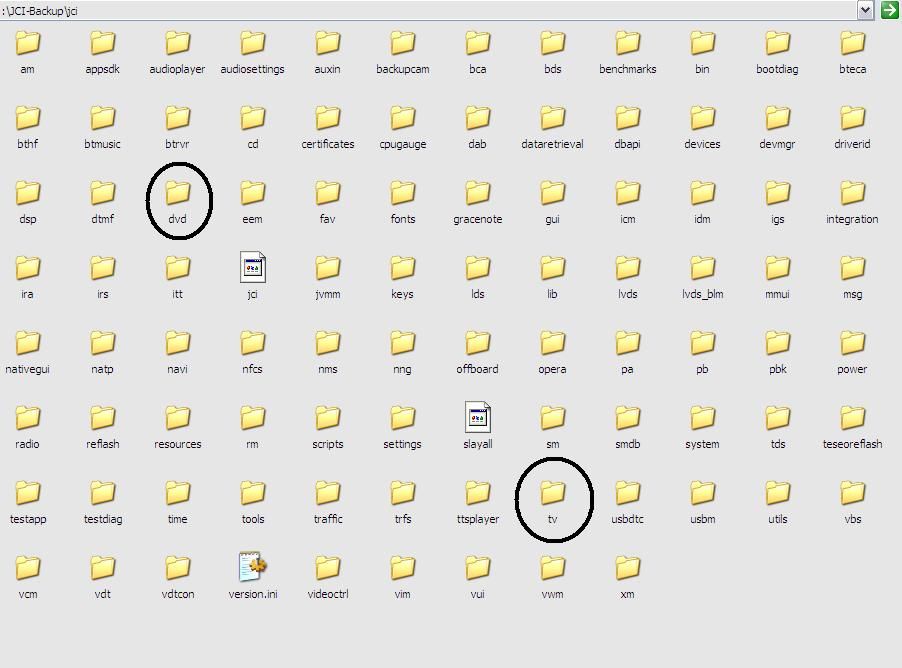Image resolution: width=902 pixels, height=668 pixels.
Task: Click the label text "btrvr"
Action: coord(178,144)
